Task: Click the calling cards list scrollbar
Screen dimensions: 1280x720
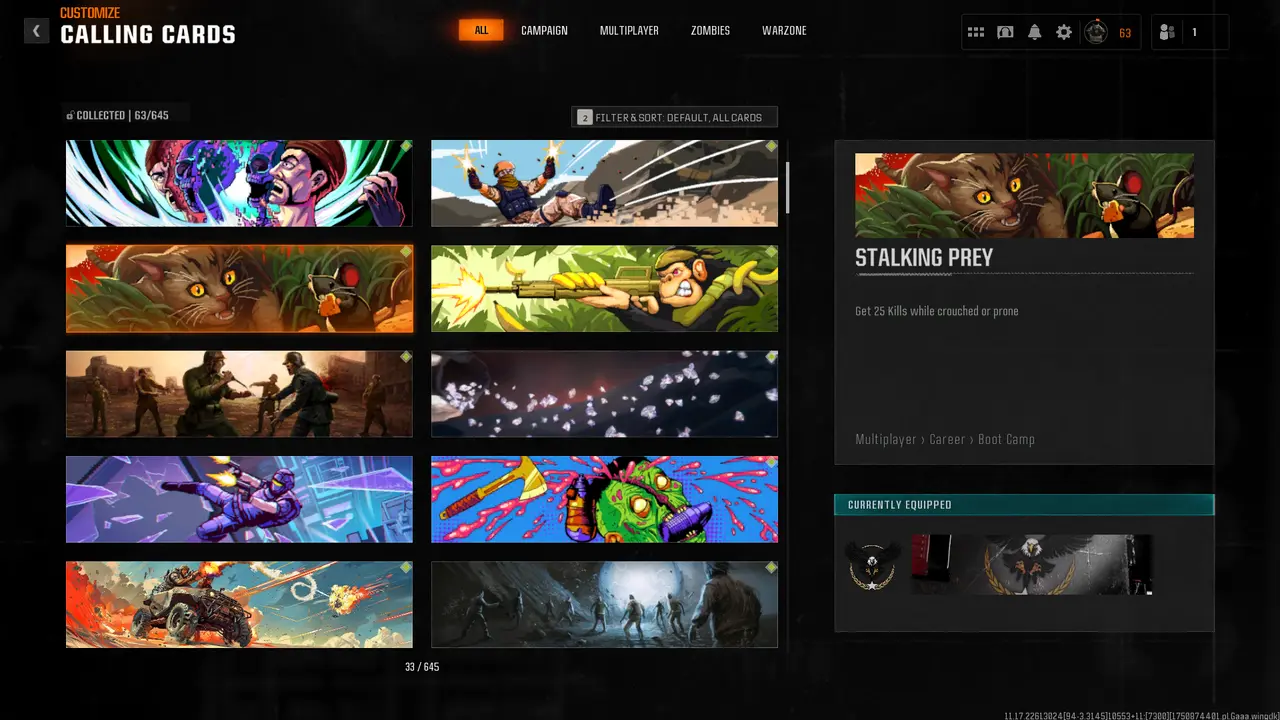Action: click(x=788, y=188)
